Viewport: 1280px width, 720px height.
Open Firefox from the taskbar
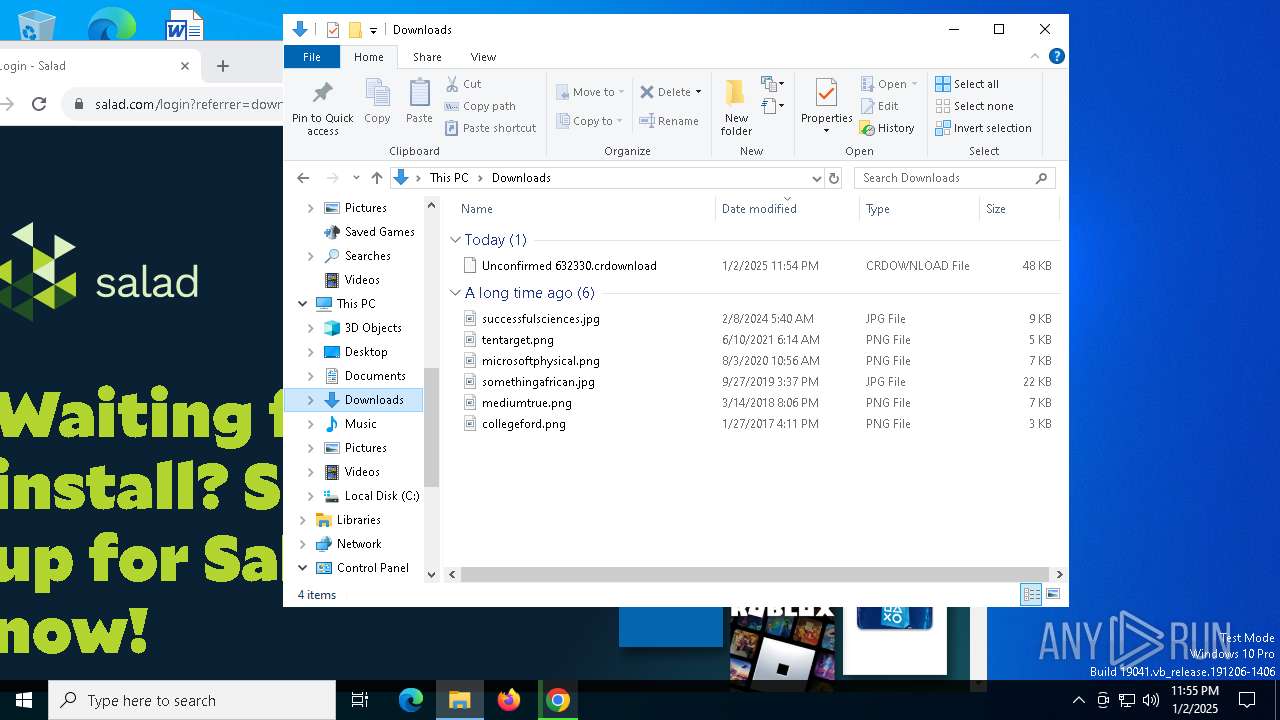coord(509,700)
